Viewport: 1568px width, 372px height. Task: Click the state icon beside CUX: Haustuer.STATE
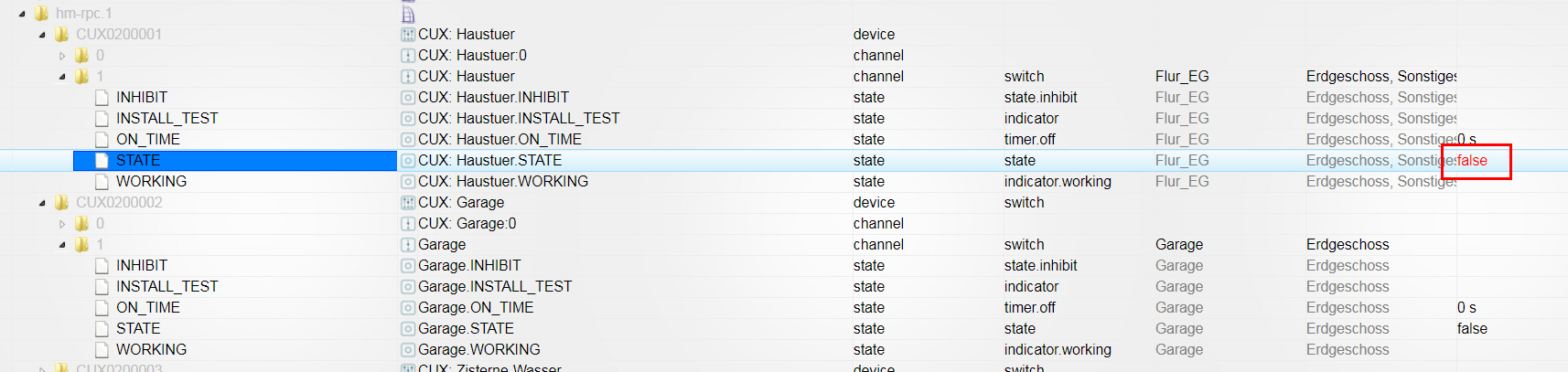click(408, 161)
